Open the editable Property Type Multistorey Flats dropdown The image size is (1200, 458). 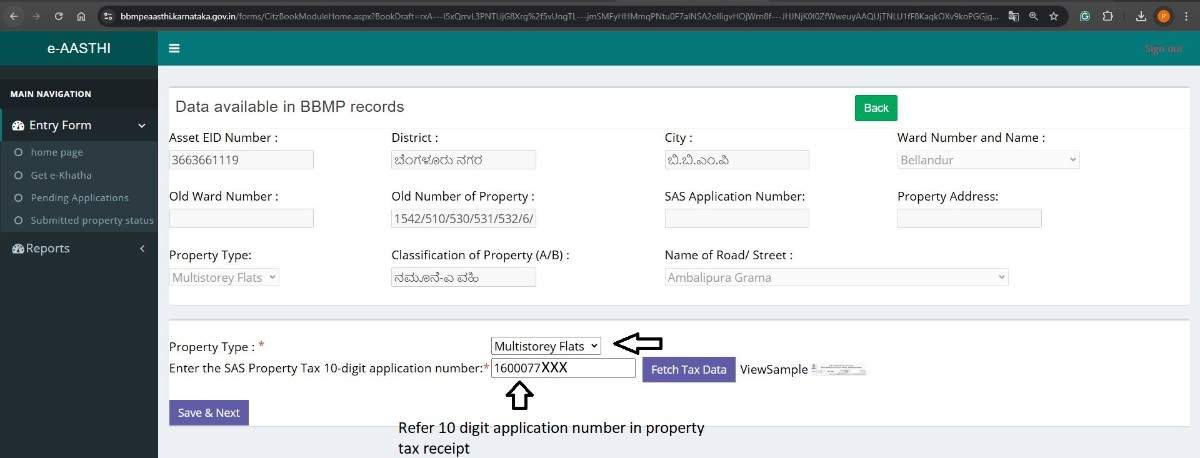pos(545,346)
